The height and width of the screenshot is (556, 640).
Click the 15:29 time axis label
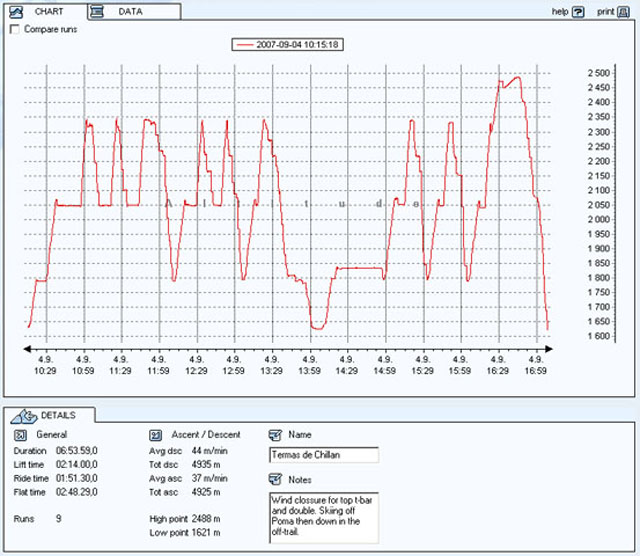click(422, 371)
